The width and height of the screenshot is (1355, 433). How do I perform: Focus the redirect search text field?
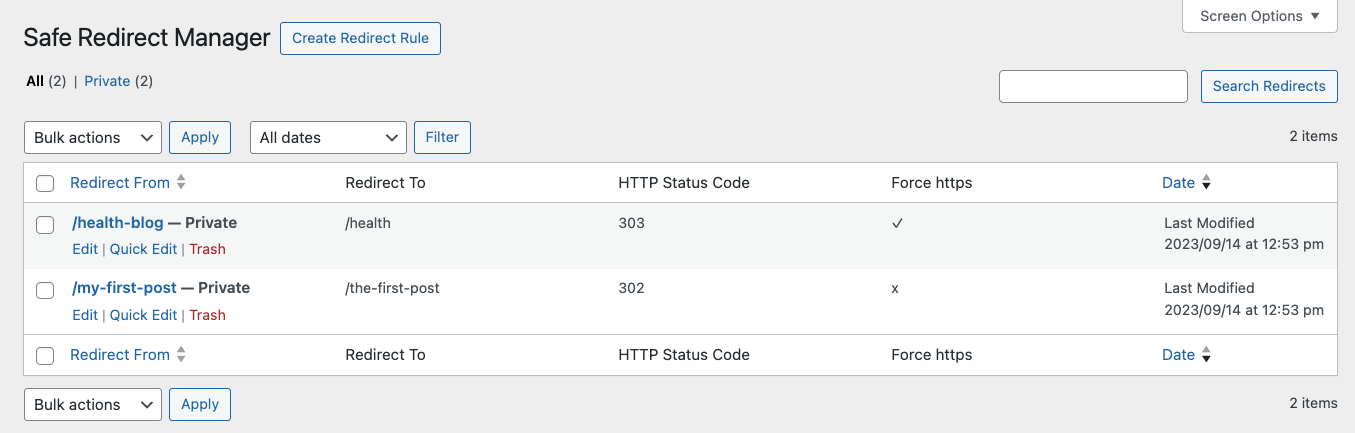(1093, 86)
